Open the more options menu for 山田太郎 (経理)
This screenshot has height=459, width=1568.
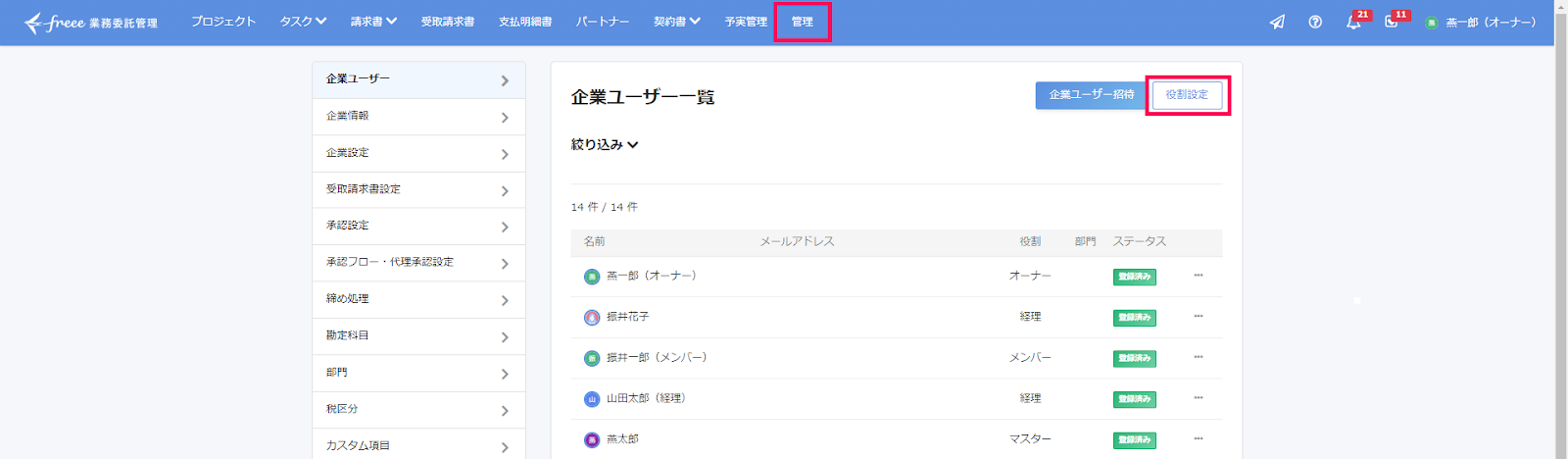pyautogui.click(x=1198, y=398)
